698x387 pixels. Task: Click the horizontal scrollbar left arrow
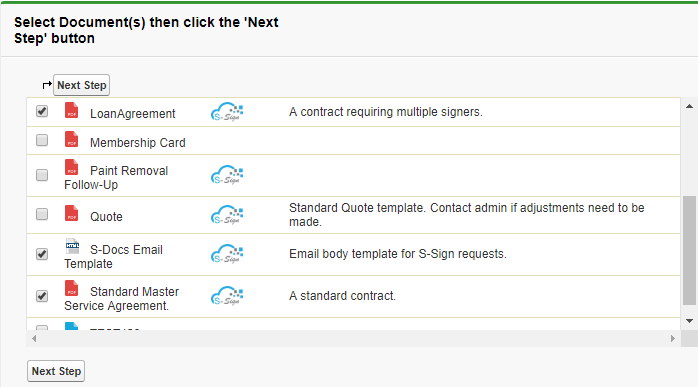coord(34,338)
